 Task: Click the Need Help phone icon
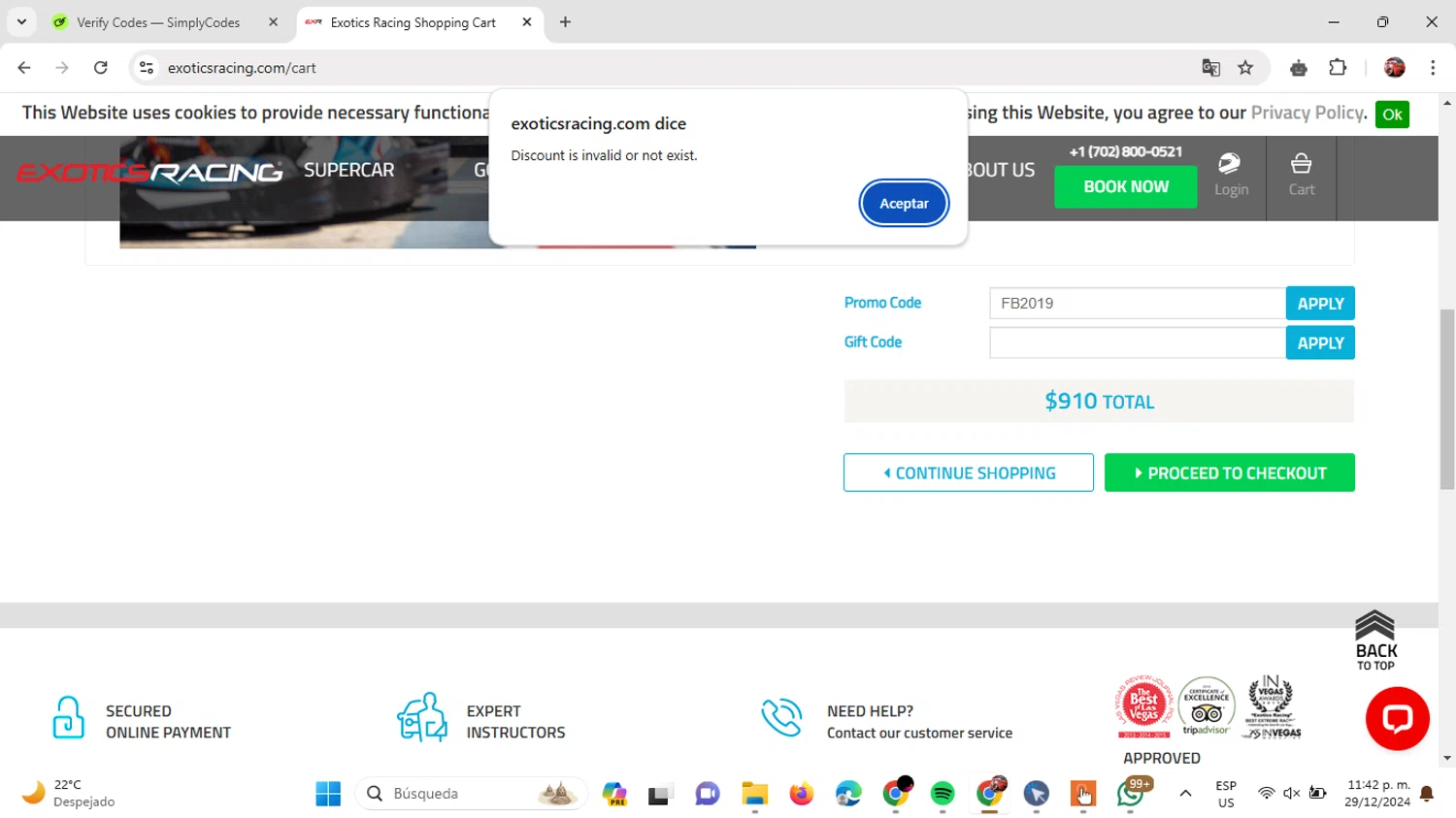[781, 718]
